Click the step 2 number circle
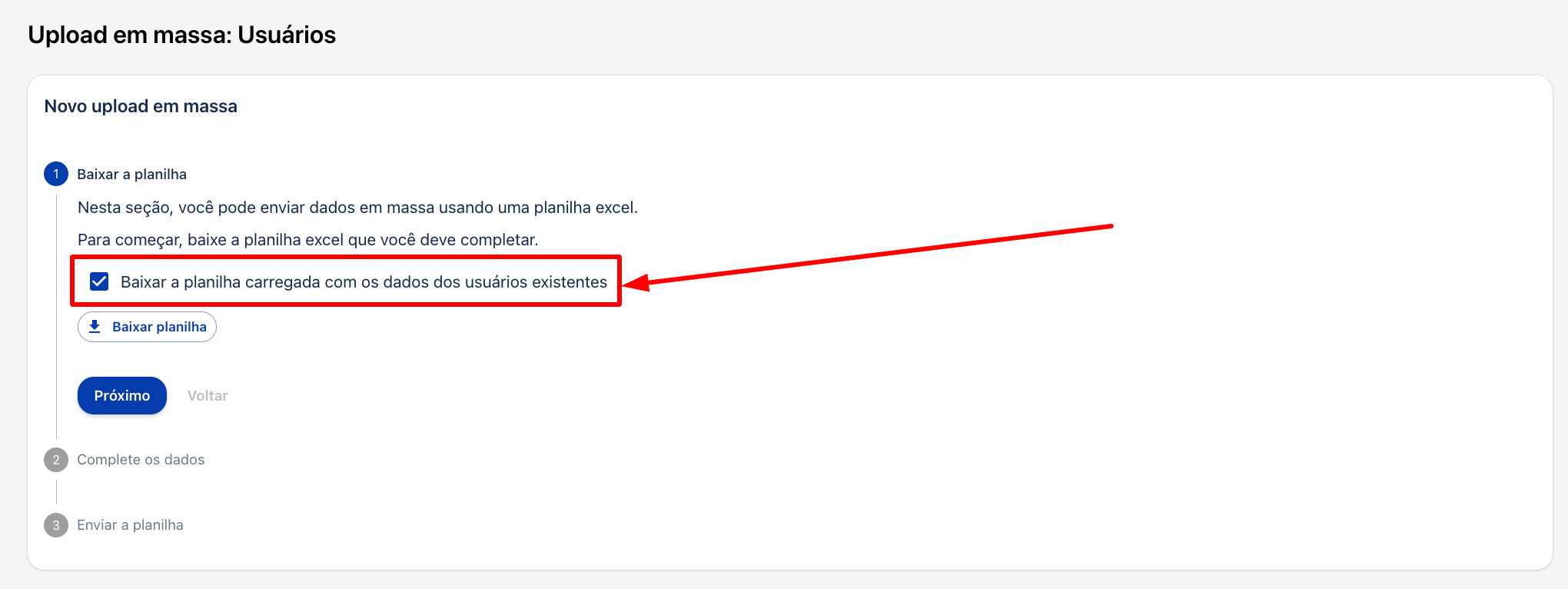Viewport: 1568px width, 589px height. (x=56, y=460)
